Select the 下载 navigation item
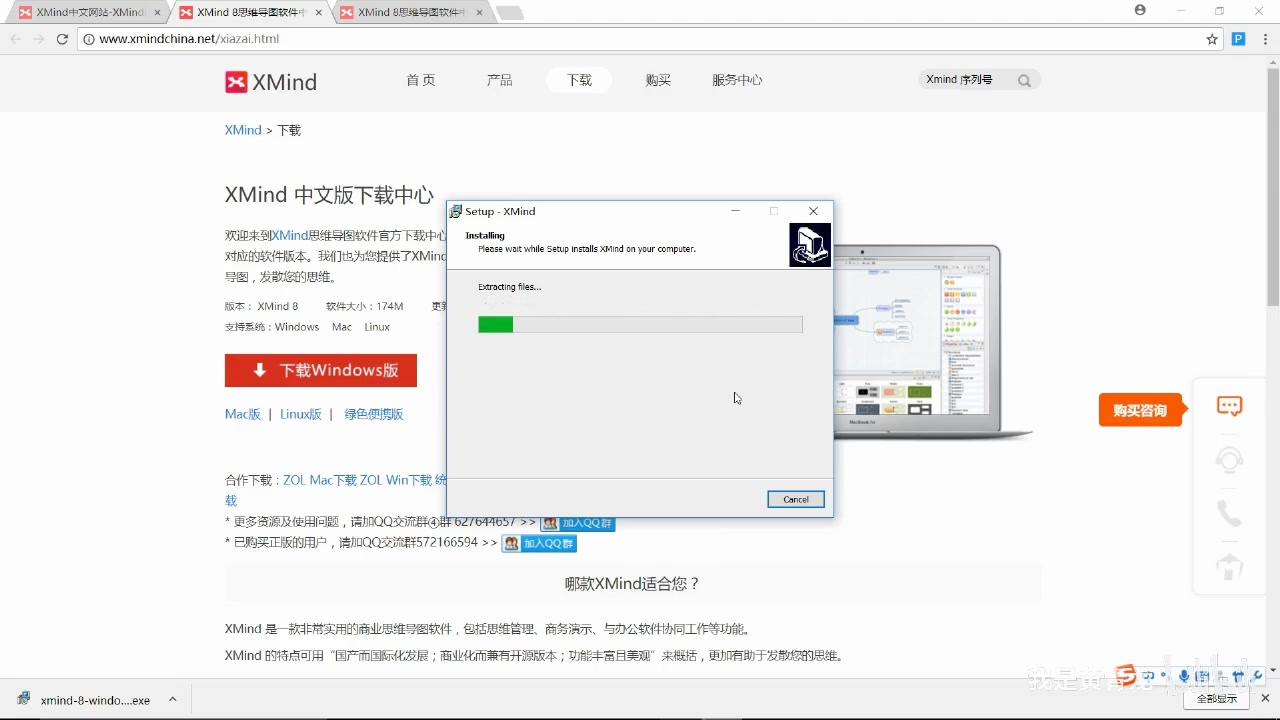The height and width of the screenshot is (720, 1280). pyautogui.click(x=579, y=80)
